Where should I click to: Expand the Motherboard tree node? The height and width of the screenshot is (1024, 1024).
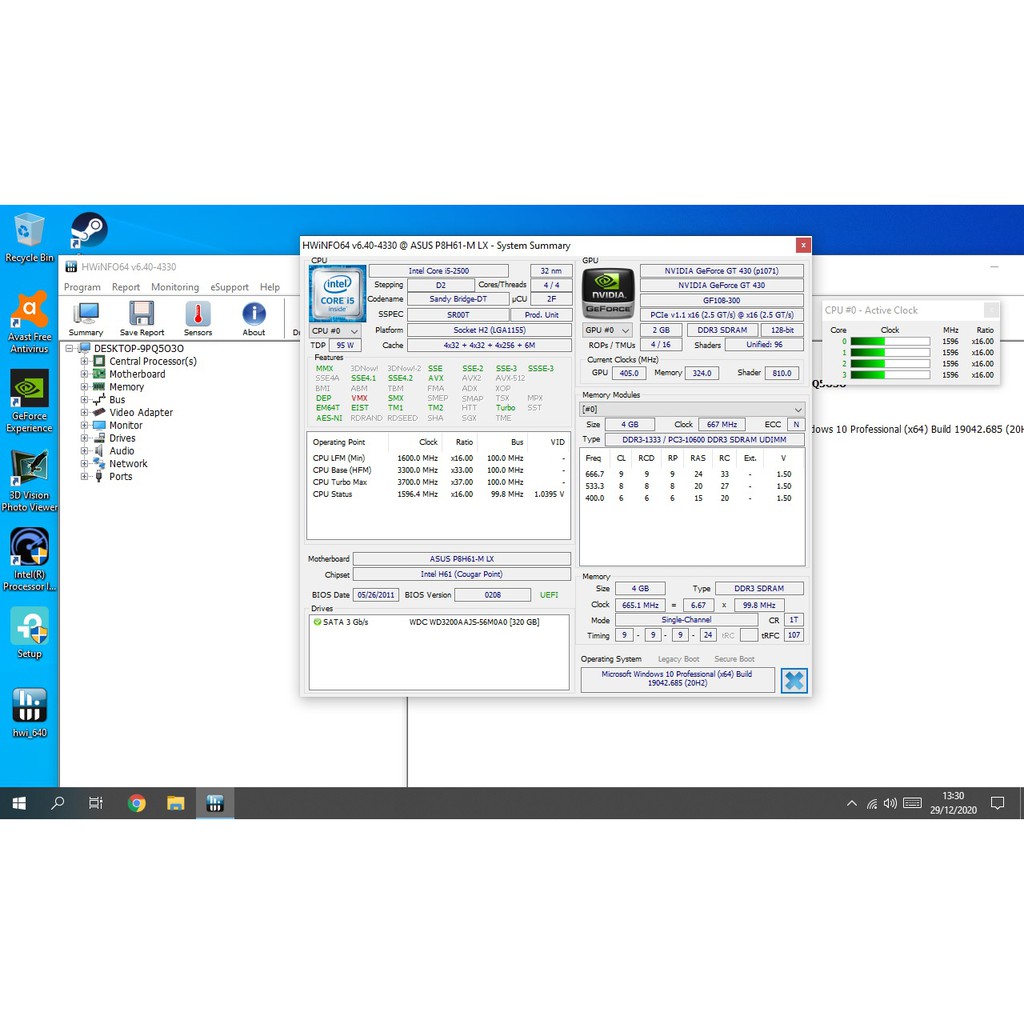point(85,374)
